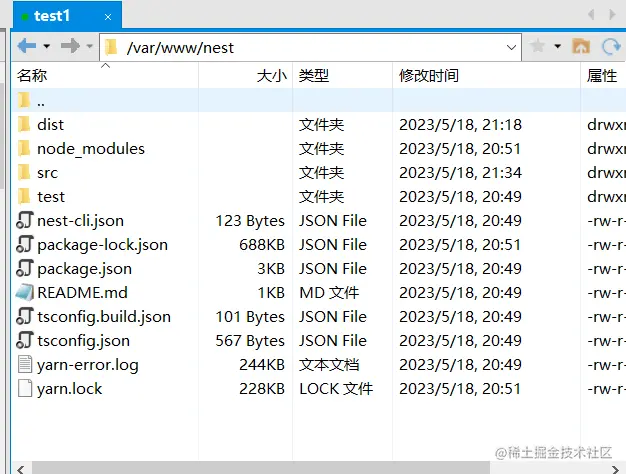Select the parent directory '..' folder icon
The image size is (626, 474).
[x=24, y=100]
